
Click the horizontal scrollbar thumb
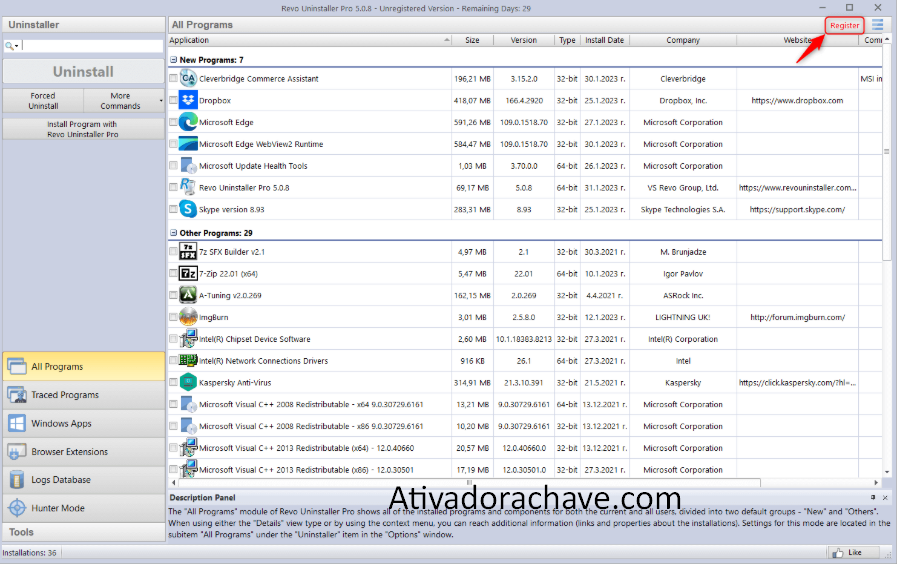(x=470, y=483)
